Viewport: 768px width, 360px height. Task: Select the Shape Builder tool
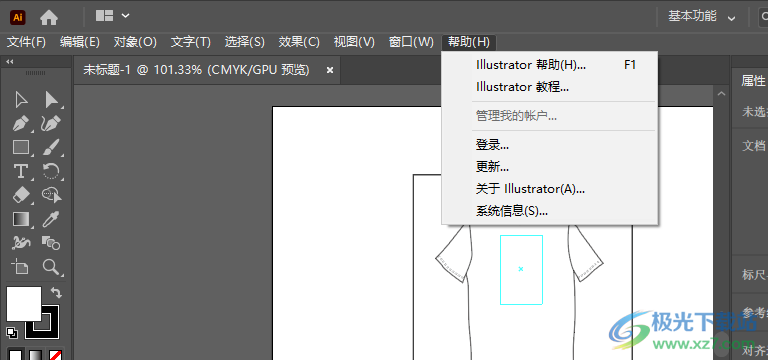[51, 195]
